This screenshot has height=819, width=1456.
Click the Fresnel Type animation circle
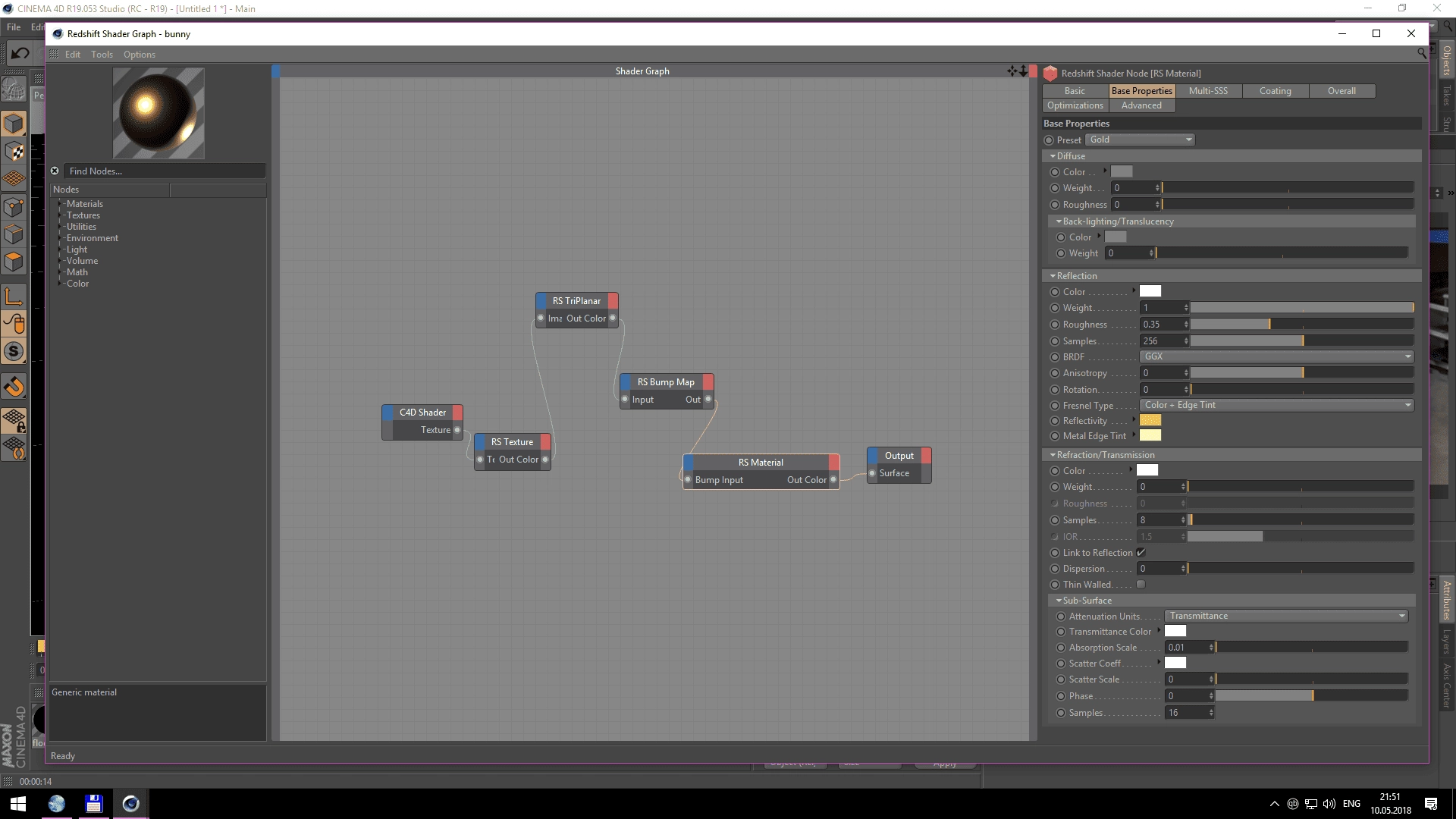(1055, 406)
